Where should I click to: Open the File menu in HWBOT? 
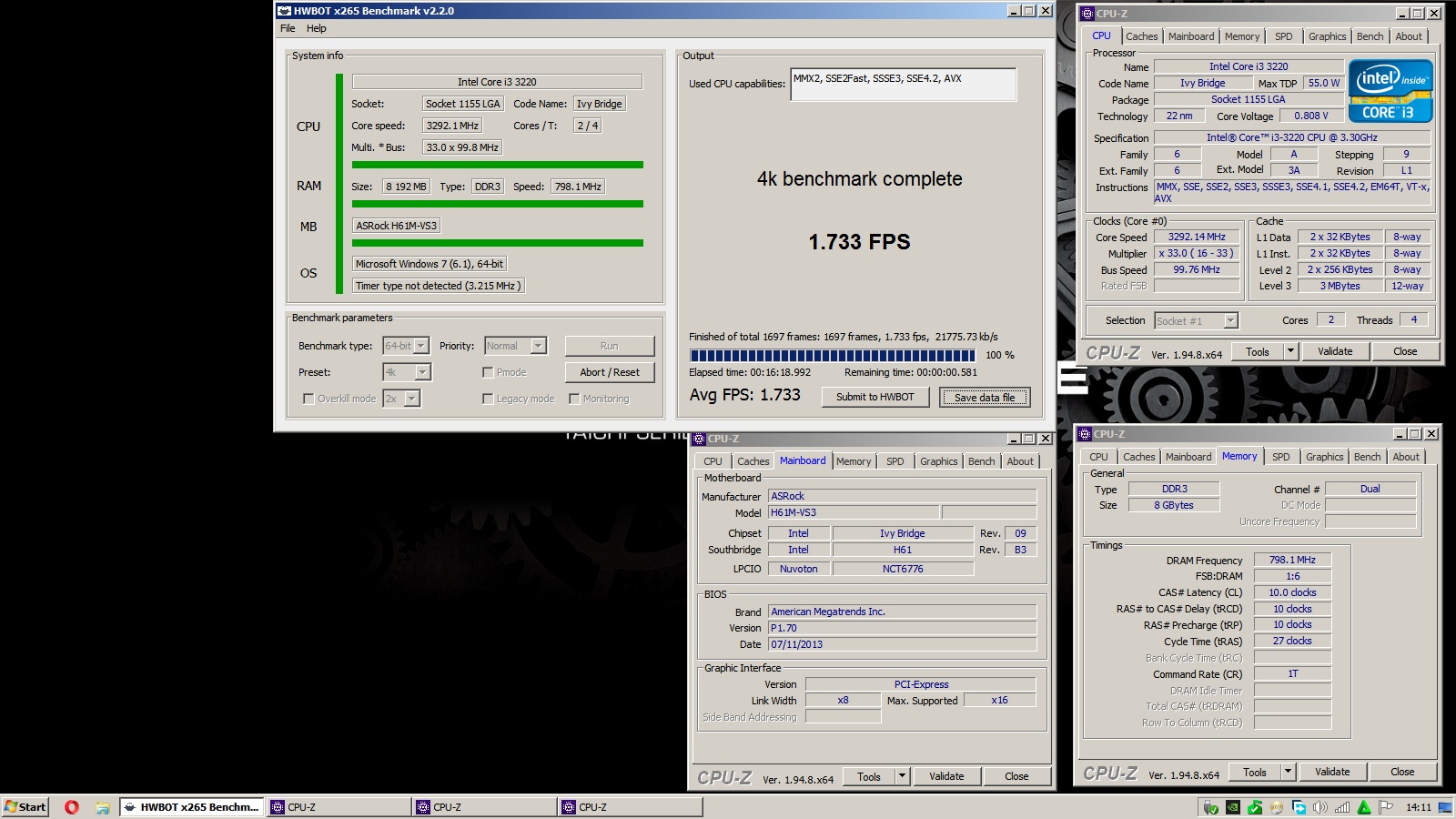click(288, 28)
